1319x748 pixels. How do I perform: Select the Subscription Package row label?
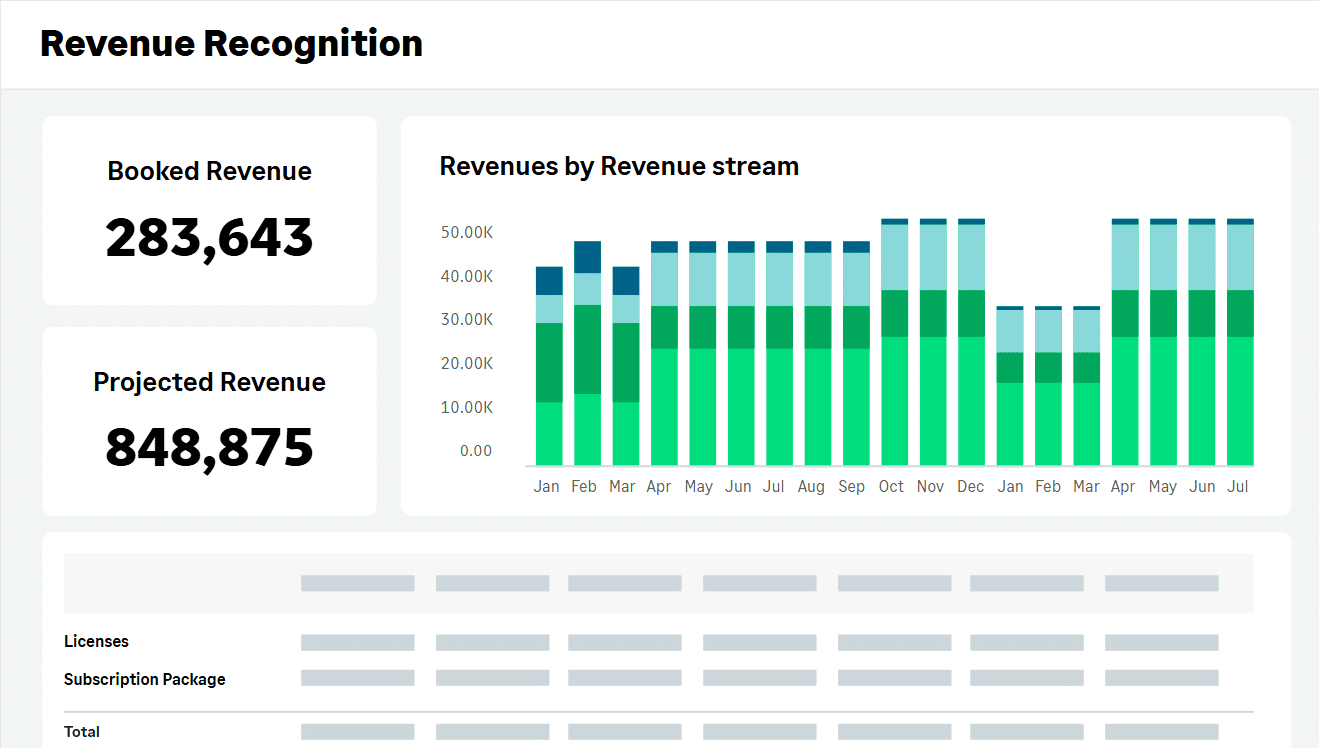click(145, 679)
